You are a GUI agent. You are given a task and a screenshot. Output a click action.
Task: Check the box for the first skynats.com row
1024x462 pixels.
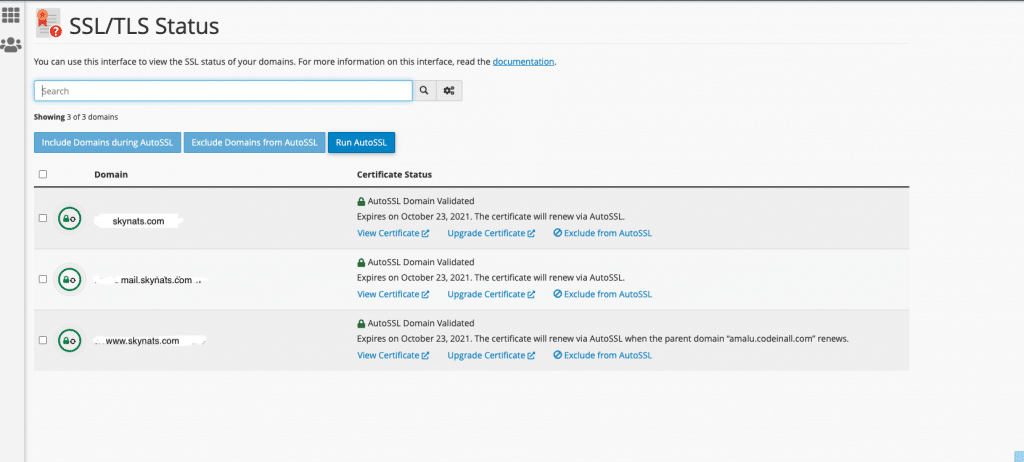tap(43, 218)
